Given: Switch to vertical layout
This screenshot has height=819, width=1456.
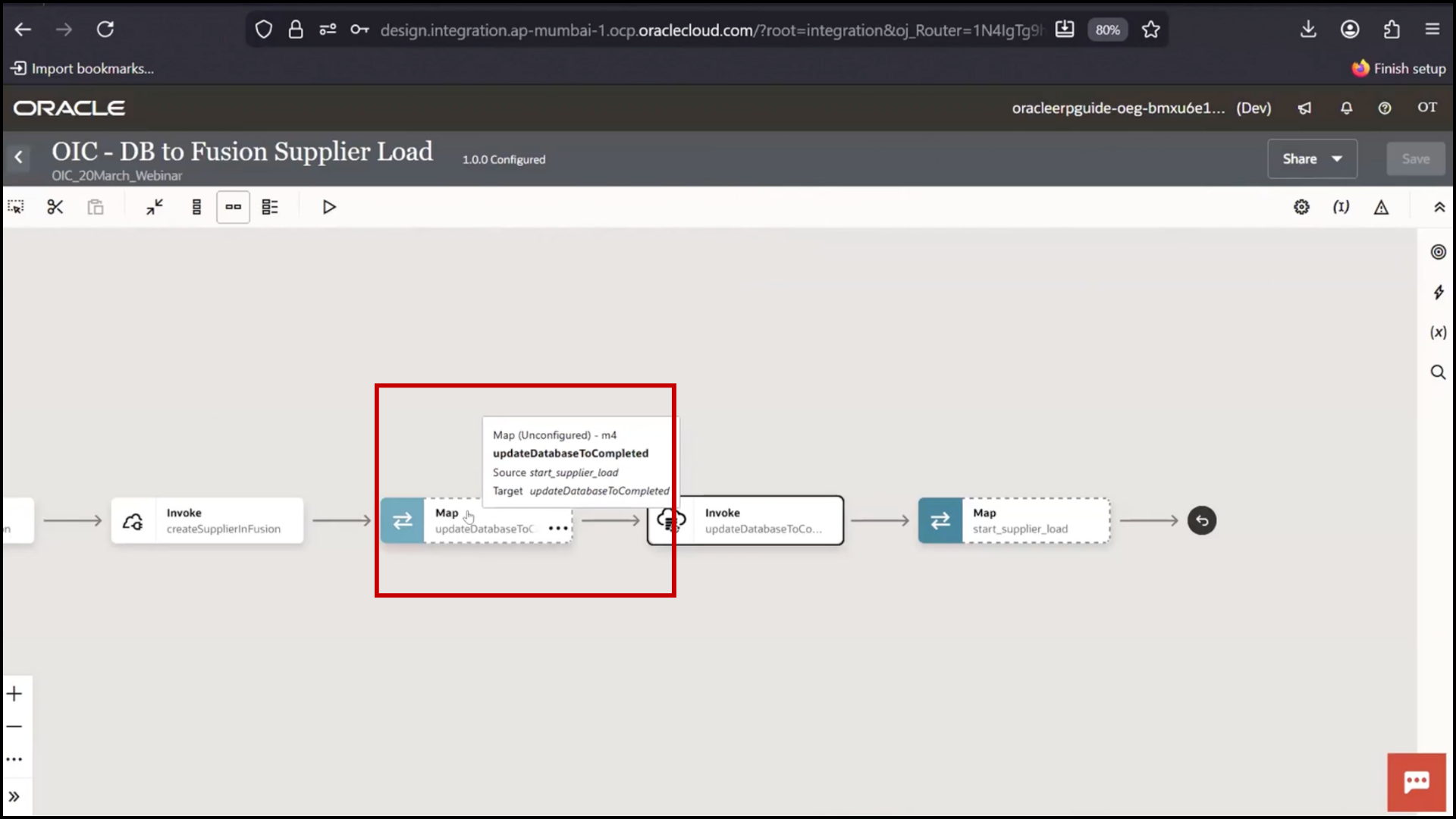Looking at the screenshot, I should pos(196,207).
